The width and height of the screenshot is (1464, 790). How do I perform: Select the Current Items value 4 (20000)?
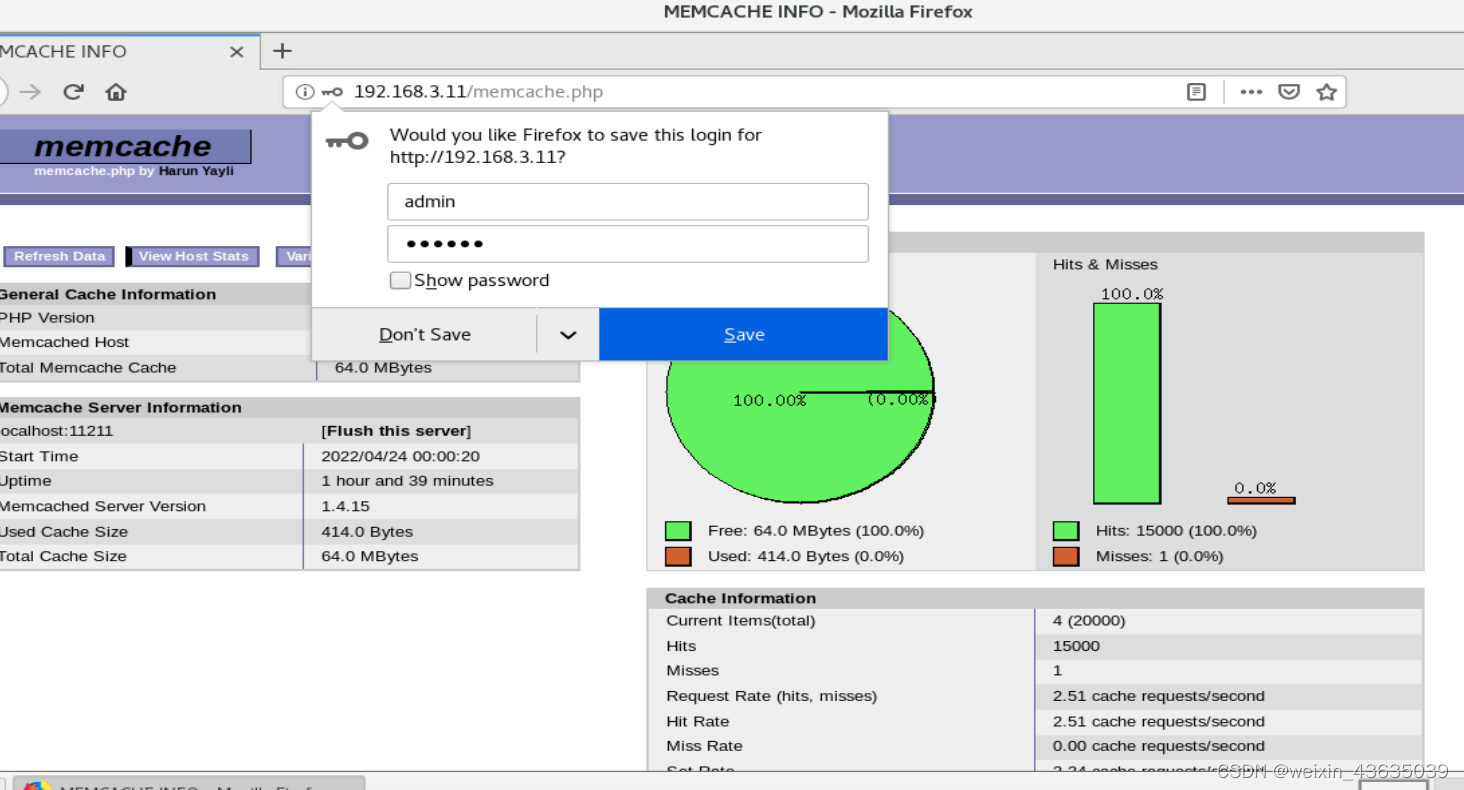(x=1089, y=621)
